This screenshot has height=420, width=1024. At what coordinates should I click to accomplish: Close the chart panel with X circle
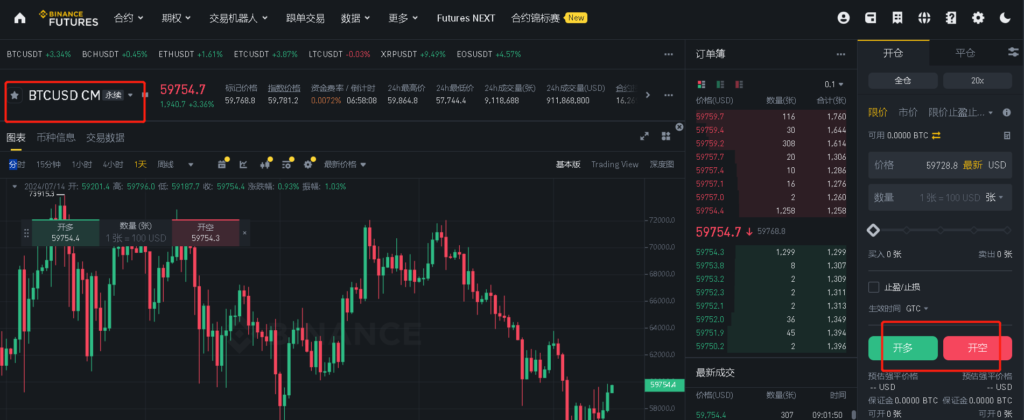[679, 126]
